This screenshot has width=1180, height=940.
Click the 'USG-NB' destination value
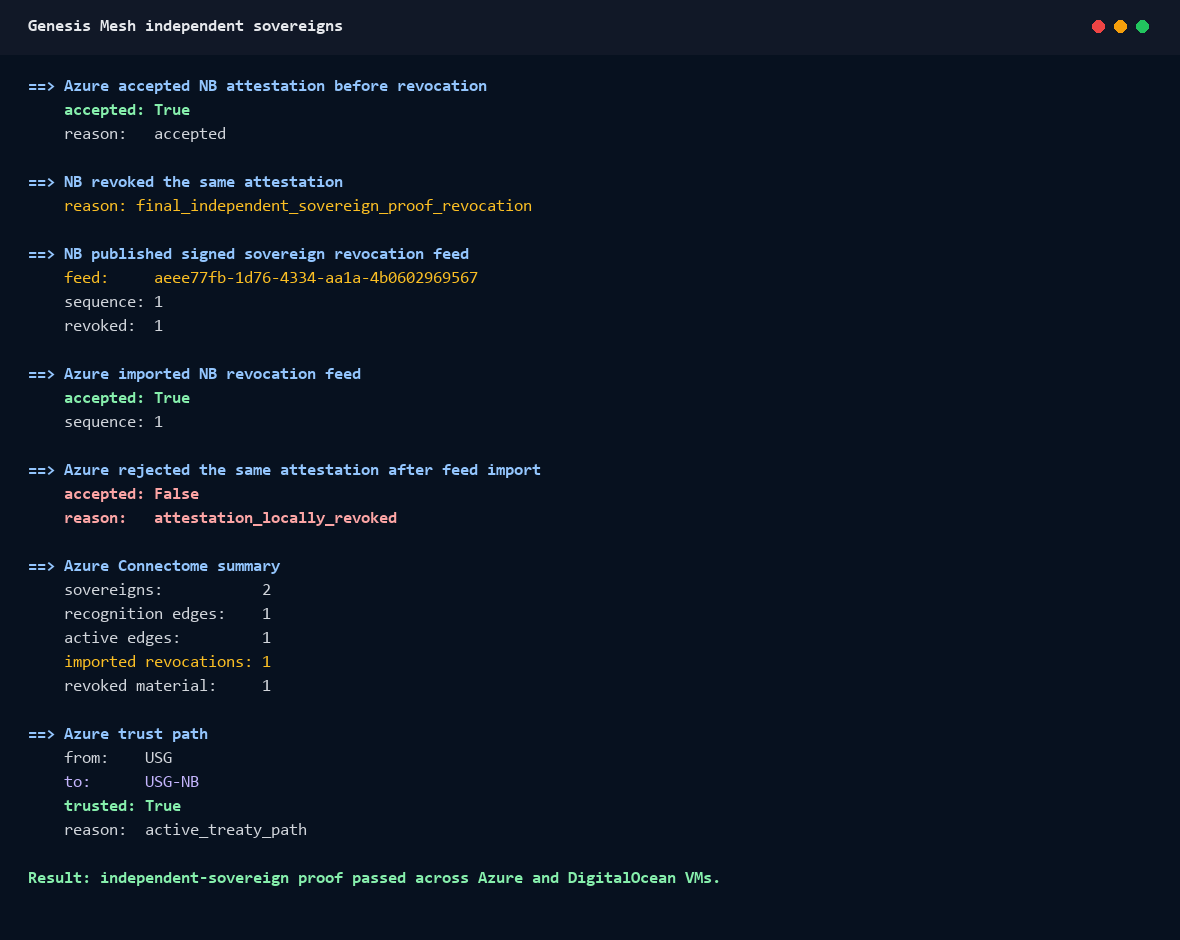tap(172, 782)
